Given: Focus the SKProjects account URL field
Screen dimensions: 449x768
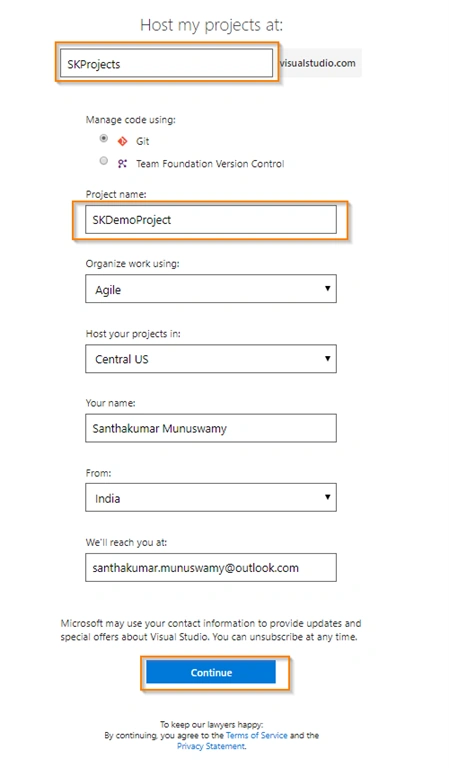Looking at the screenshot, I should point(166,63).
